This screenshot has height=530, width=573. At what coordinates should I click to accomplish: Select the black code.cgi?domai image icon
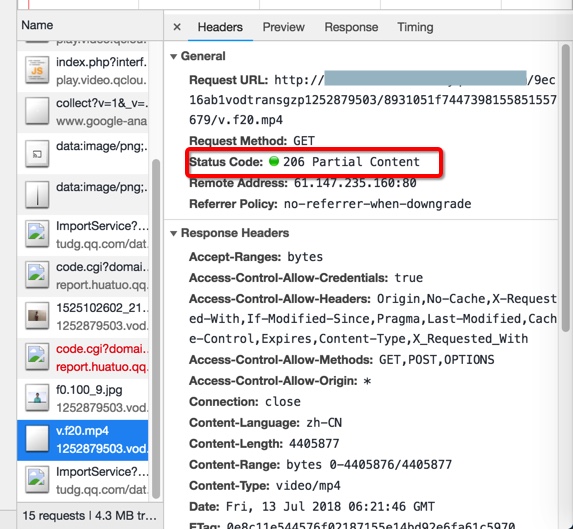(37, 275)
